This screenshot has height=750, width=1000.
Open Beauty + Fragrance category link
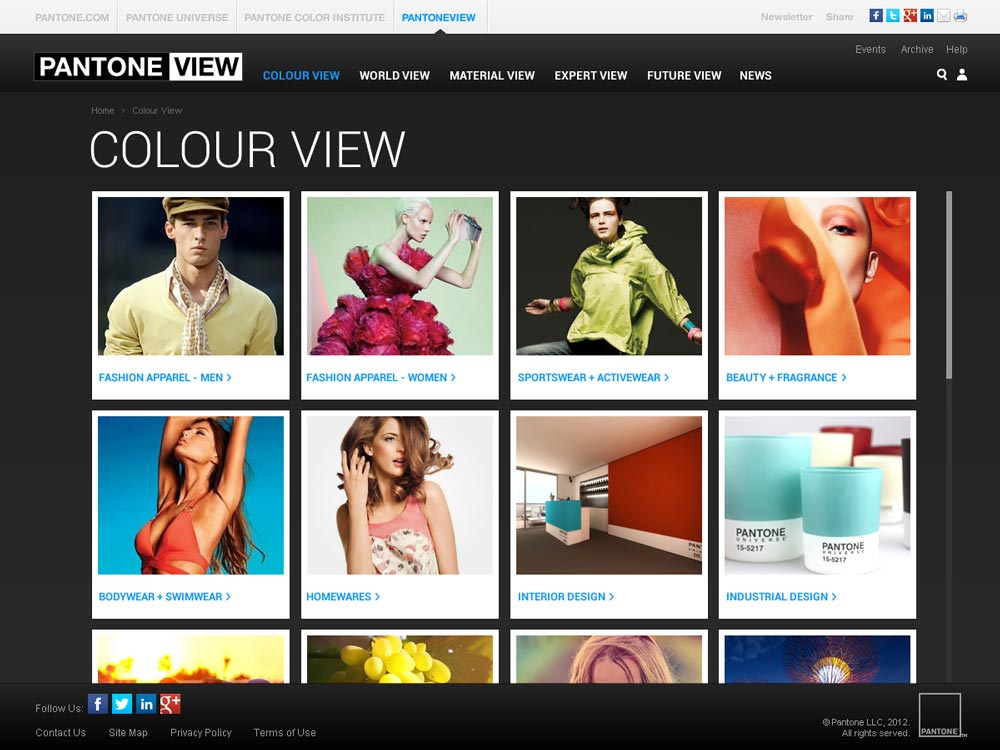(786, 378)
